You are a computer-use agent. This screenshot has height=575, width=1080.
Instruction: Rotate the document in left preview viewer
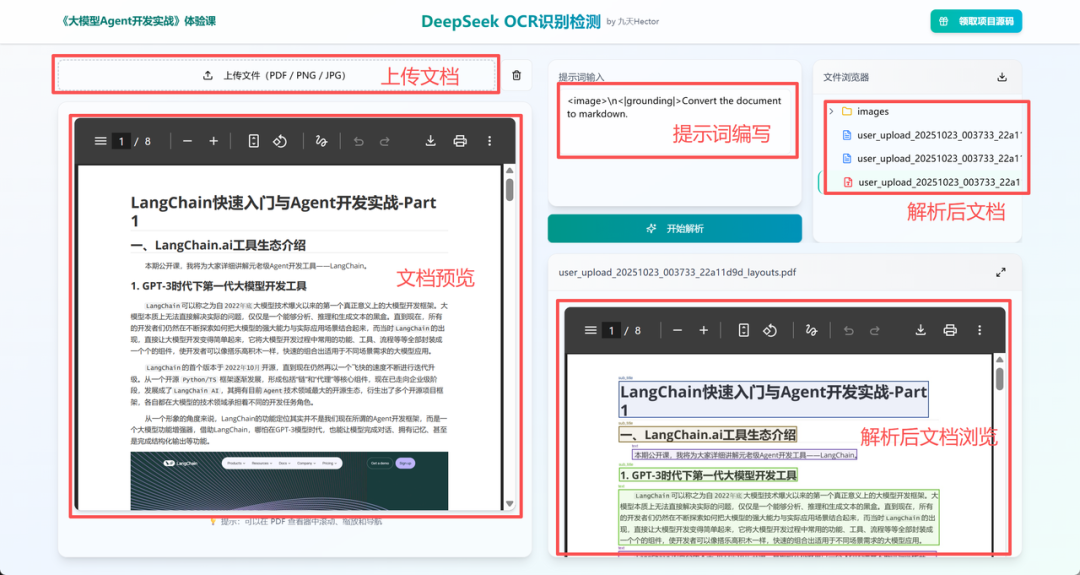pyautogui.click(x=280, y=141)
